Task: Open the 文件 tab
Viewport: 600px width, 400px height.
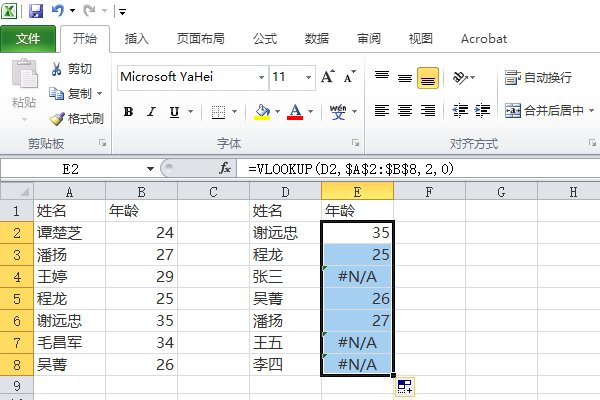Action: click(28, 39)
